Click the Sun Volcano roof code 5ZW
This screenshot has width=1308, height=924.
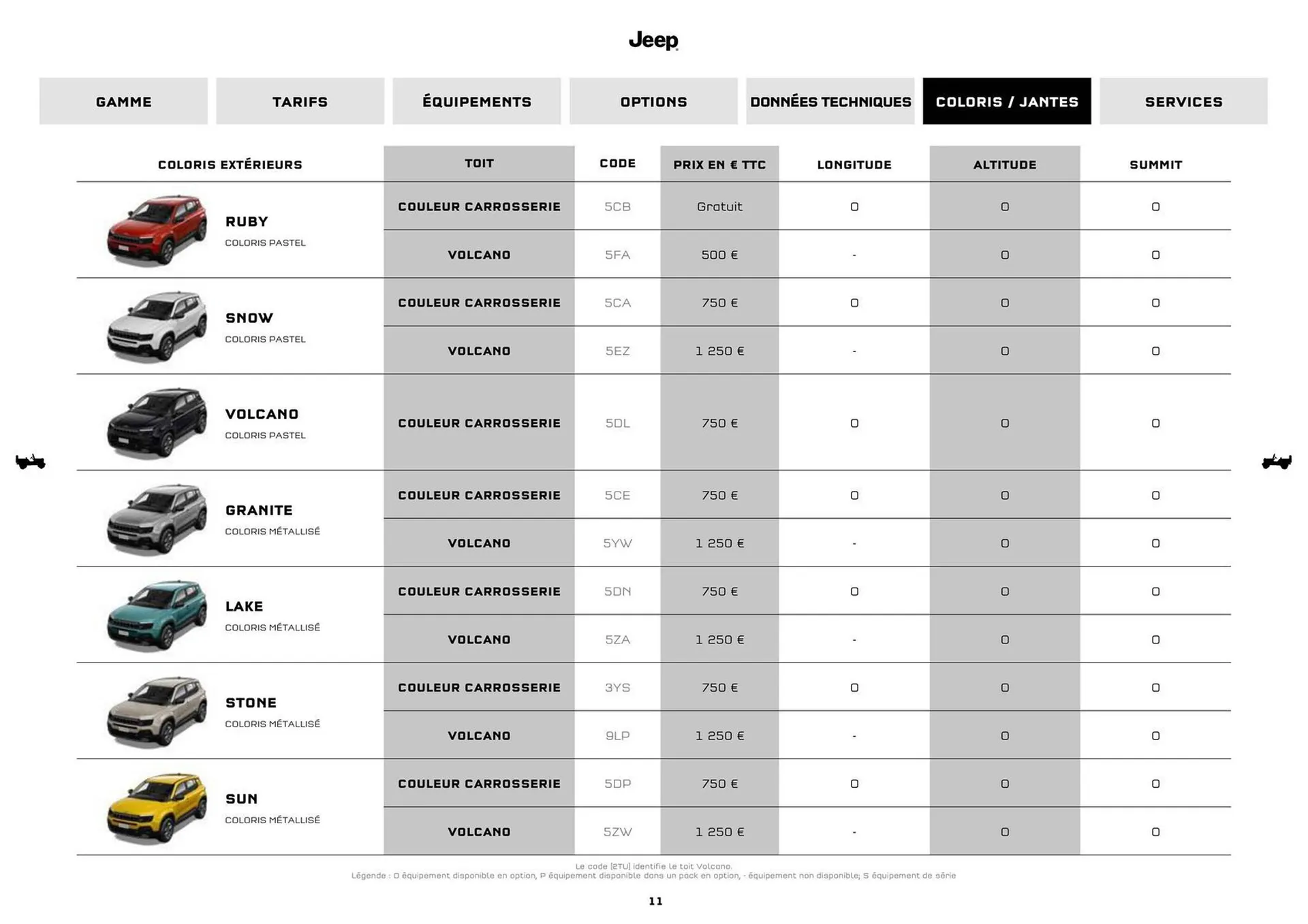pos(617,832)
